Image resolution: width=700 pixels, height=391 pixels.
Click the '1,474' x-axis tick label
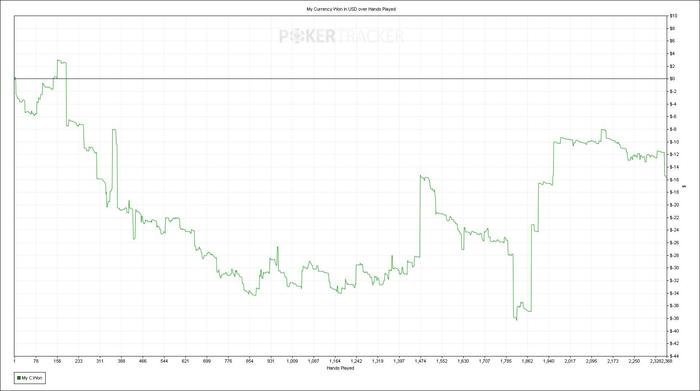tap(421, 361)
